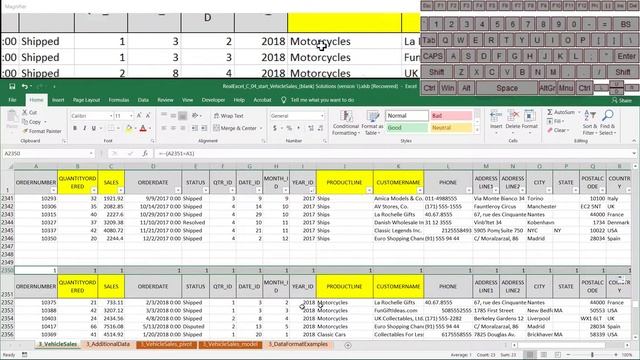
Task: Open the font size 11 dropdown
Action: pos(131,116)
